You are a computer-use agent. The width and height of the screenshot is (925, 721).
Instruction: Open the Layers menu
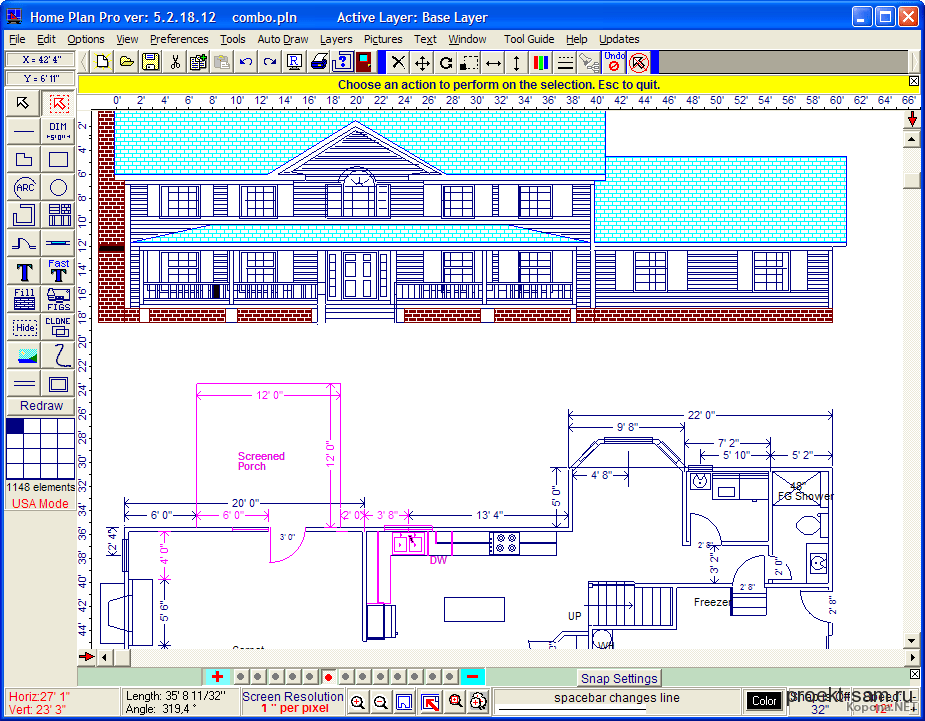[336, 39]
